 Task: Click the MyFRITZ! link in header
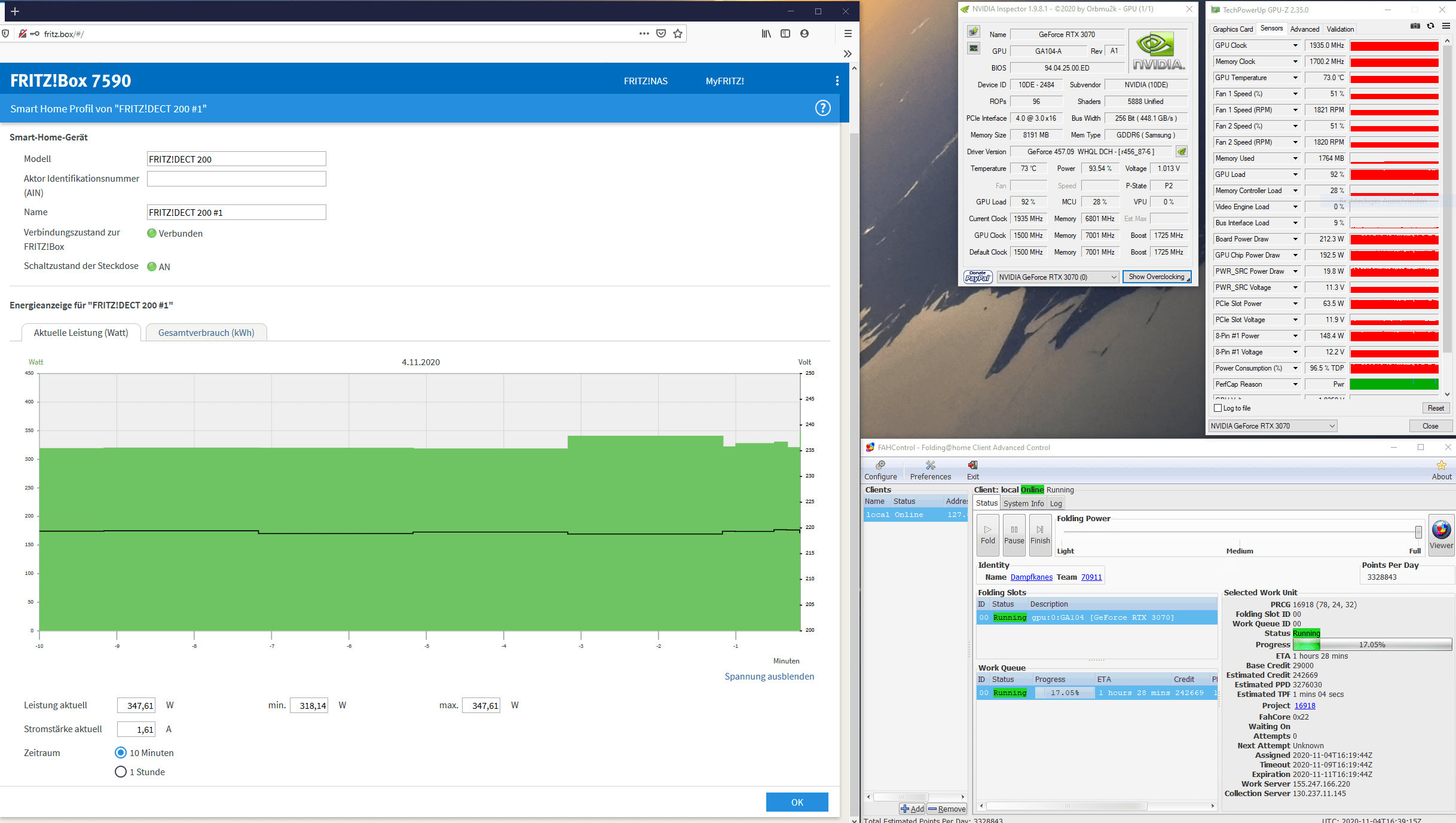[x=724, y=81]
